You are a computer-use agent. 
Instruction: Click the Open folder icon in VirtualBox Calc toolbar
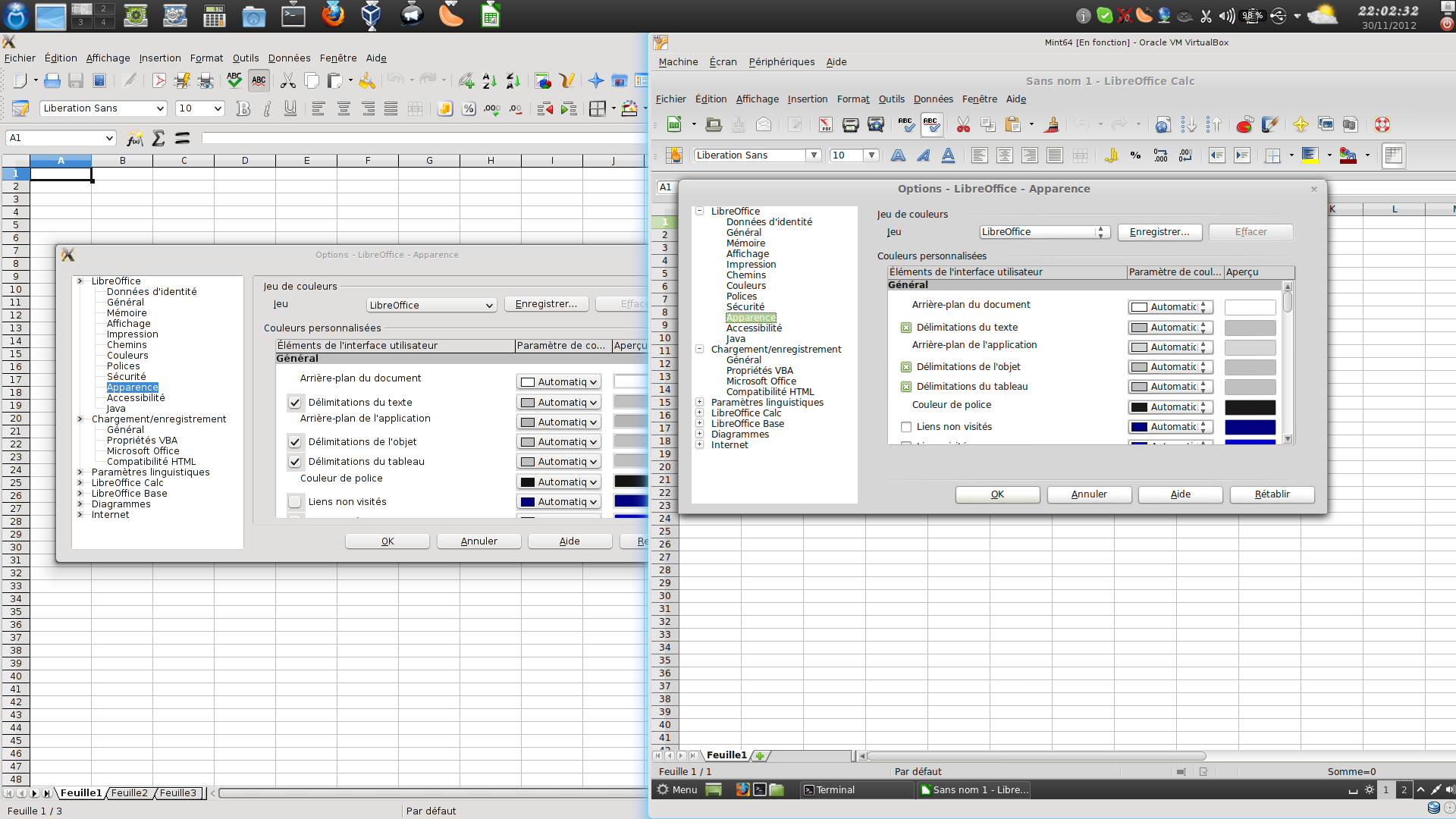(x=713, y=124)
